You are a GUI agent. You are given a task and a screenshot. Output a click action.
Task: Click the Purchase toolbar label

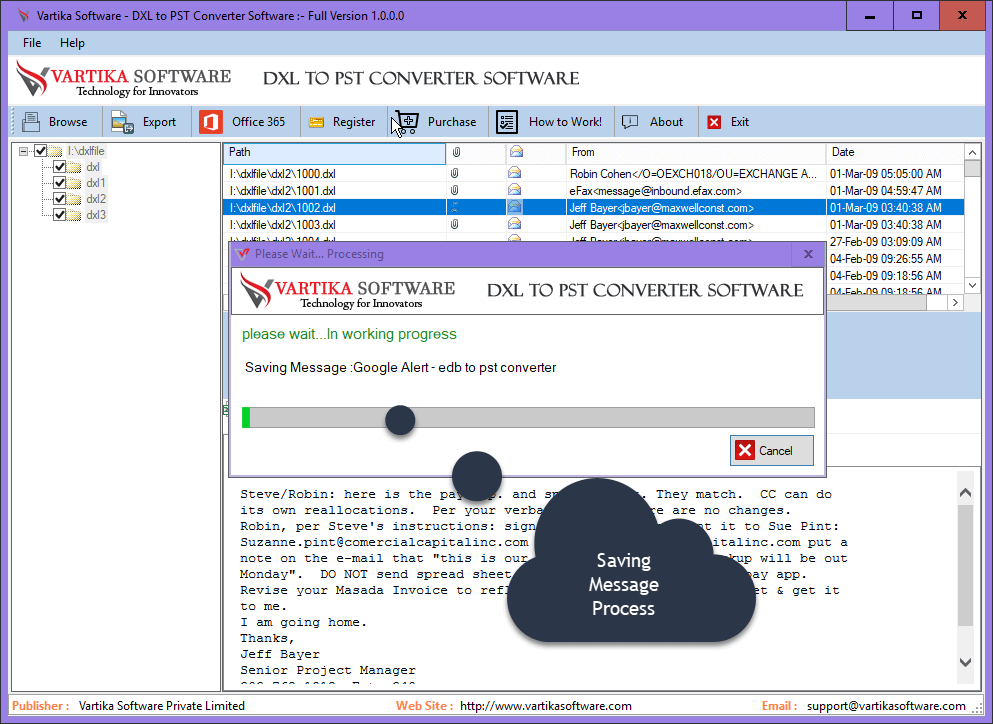coord(452,122)
